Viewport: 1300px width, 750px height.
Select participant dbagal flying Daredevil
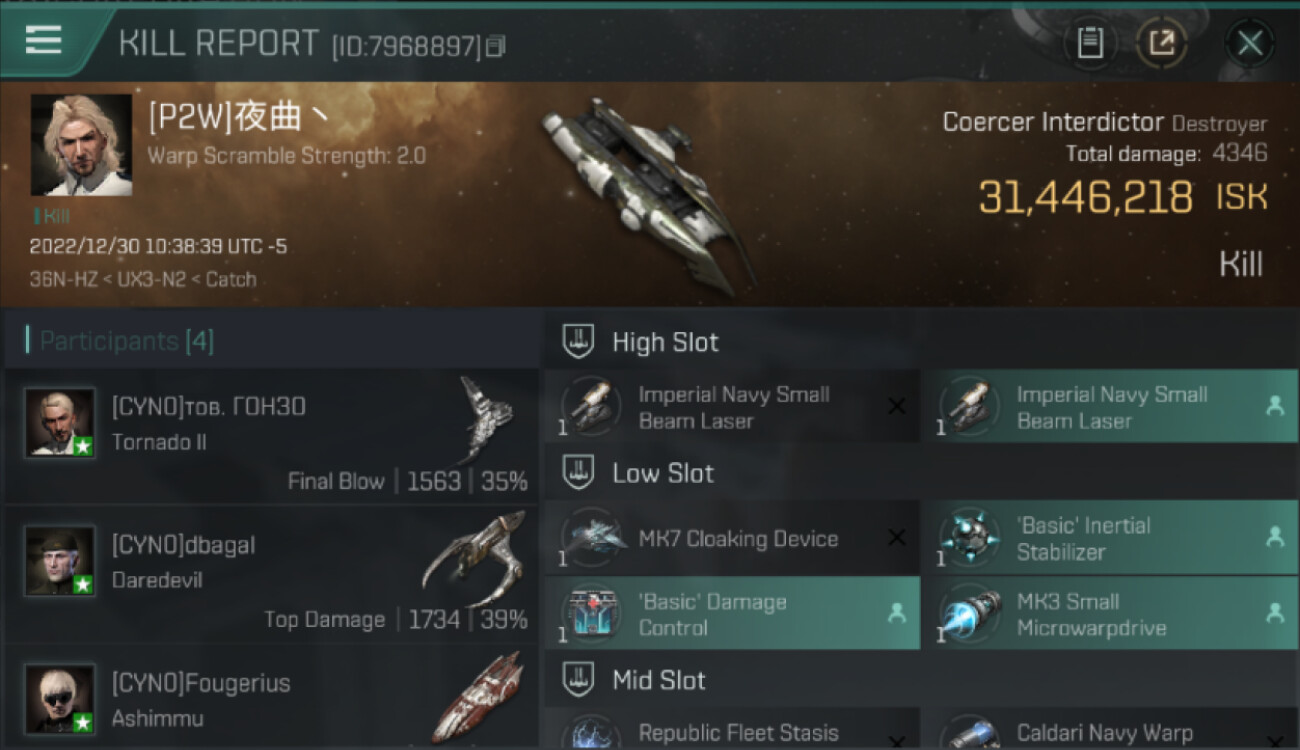coord(271,574)
